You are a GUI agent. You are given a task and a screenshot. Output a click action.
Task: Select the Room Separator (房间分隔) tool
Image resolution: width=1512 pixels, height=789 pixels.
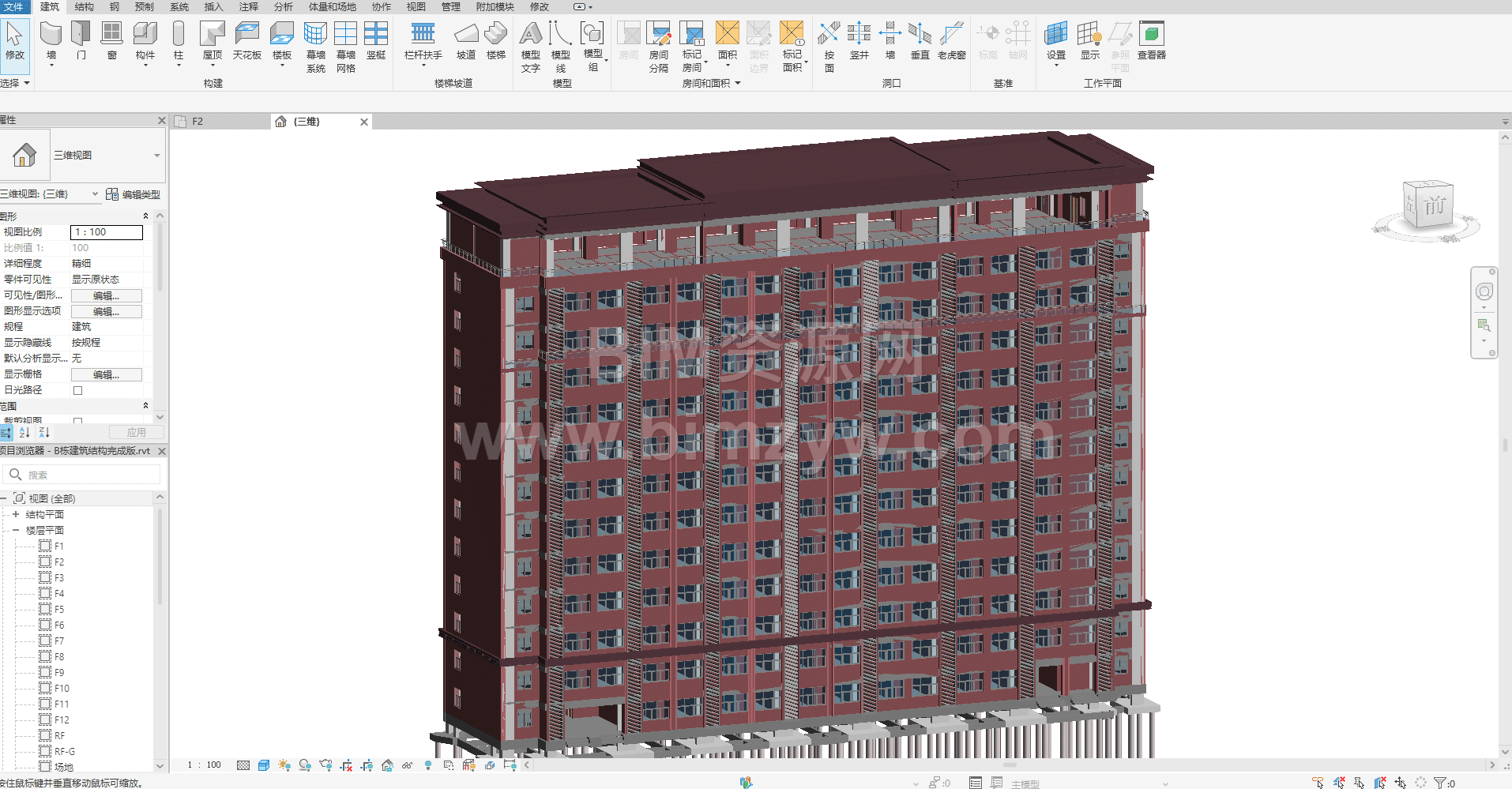659,47
